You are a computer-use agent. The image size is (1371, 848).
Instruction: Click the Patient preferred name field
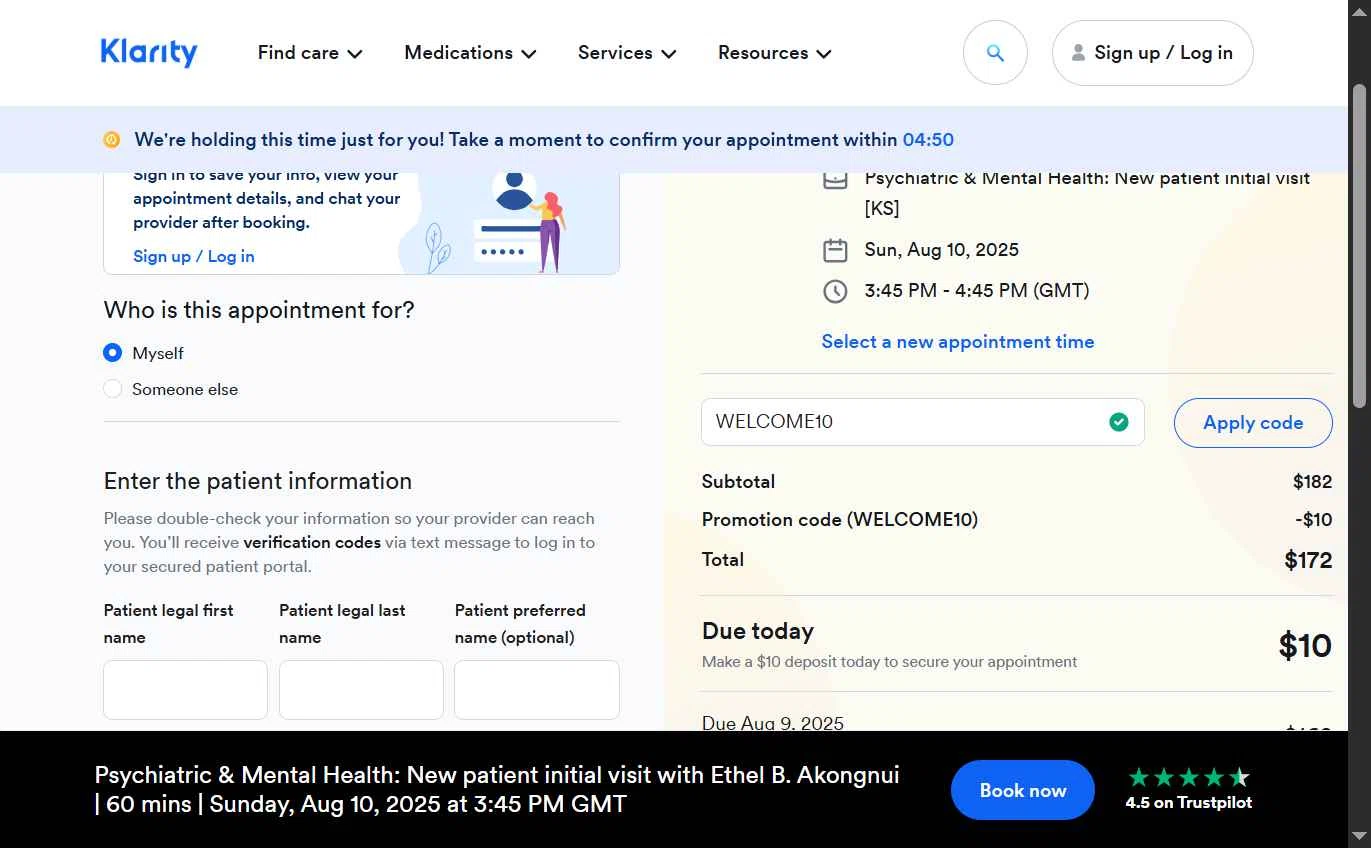pos(537,690)
